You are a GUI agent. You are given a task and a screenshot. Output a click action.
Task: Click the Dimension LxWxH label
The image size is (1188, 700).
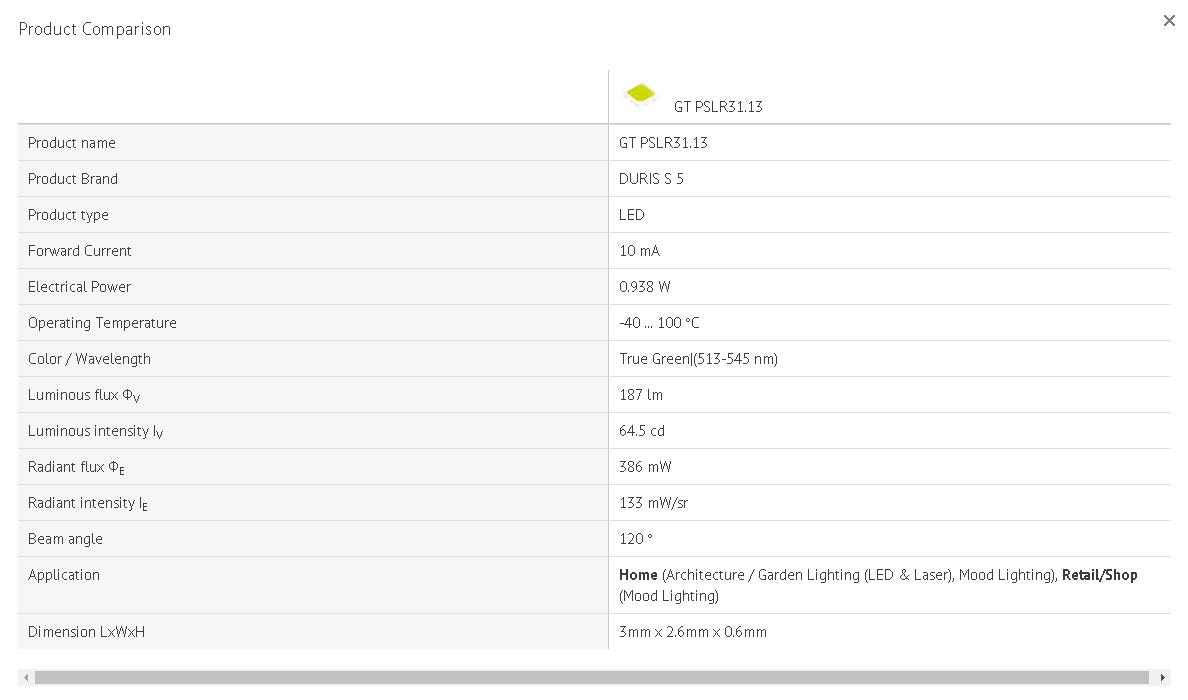pos(86,632)
